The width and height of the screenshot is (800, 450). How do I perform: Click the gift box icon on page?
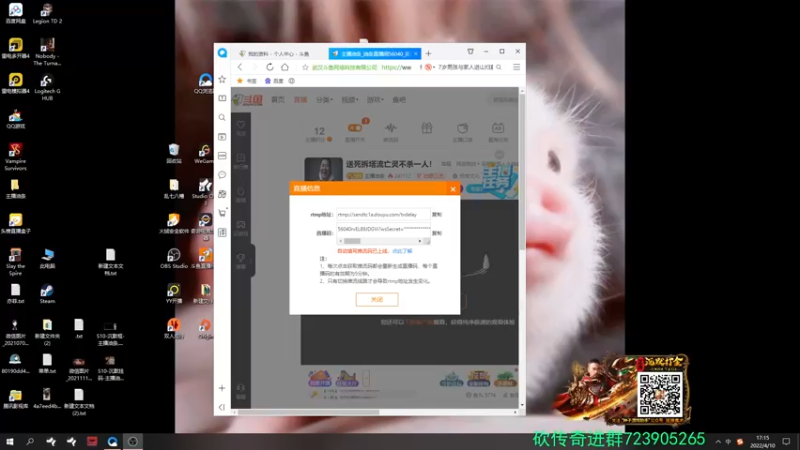427,128
